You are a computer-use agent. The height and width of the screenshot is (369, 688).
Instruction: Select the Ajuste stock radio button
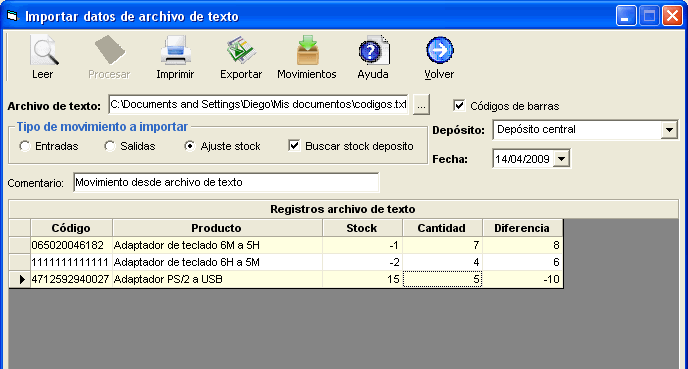click(190, 146)
